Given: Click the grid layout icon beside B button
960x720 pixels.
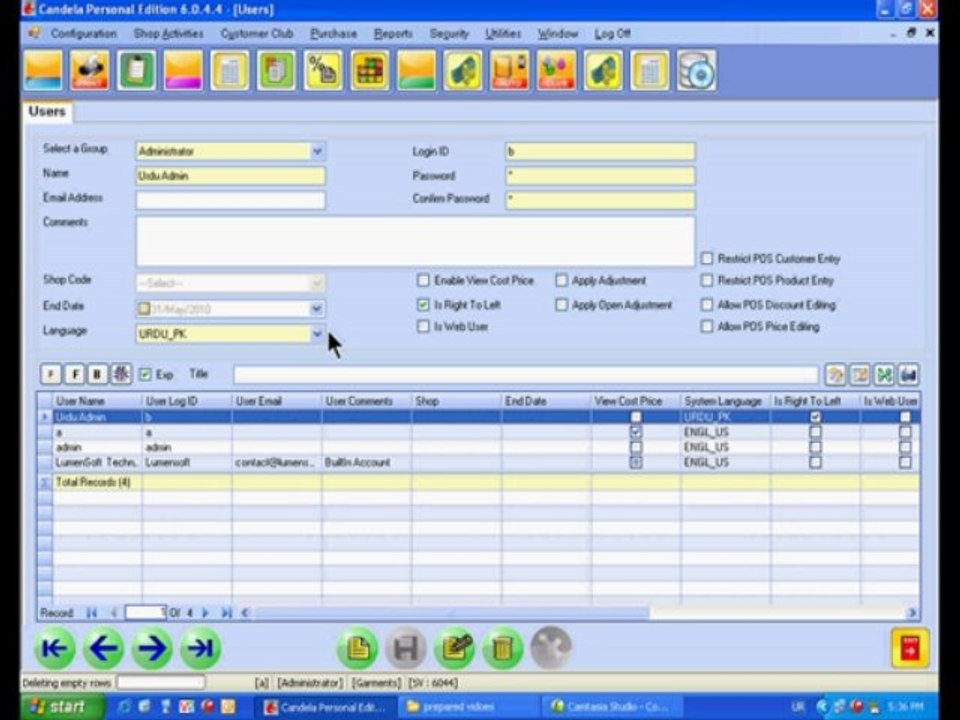Looking at the screenshot, I should click(x=121, y=374).
